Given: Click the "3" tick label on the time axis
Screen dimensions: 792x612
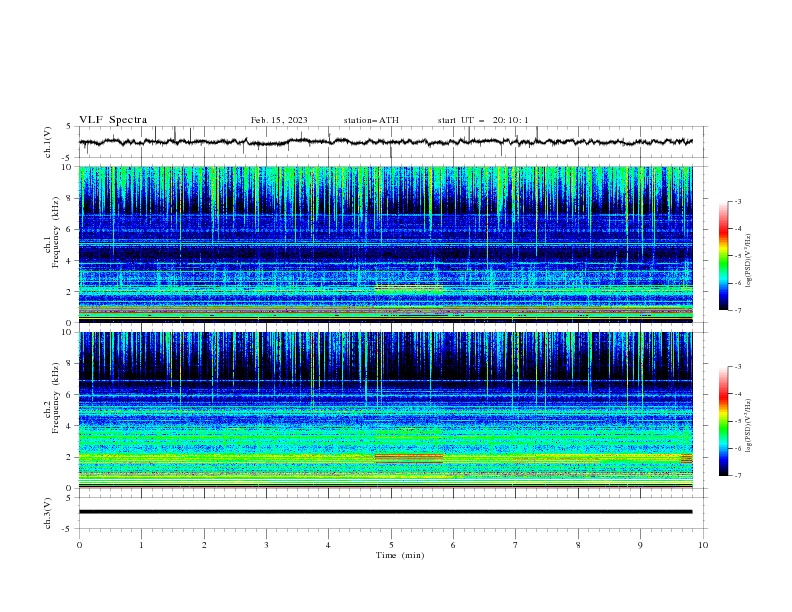Looking at the screenshot, I should (x=266, y=545).
